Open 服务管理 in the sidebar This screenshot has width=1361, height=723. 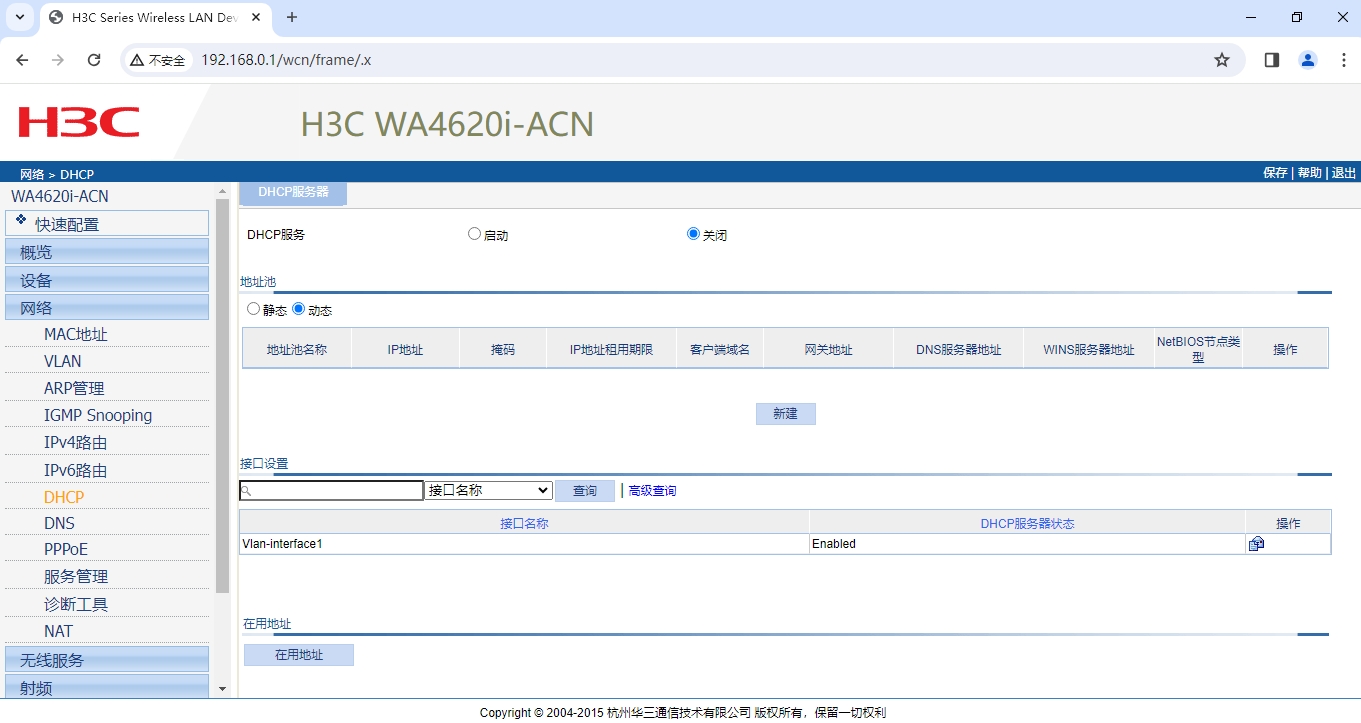tap(76, 576)
